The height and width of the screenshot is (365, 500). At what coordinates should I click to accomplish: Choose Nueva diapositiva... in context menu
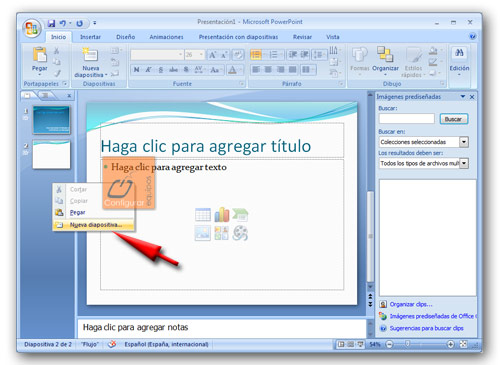tap(94, 225)
